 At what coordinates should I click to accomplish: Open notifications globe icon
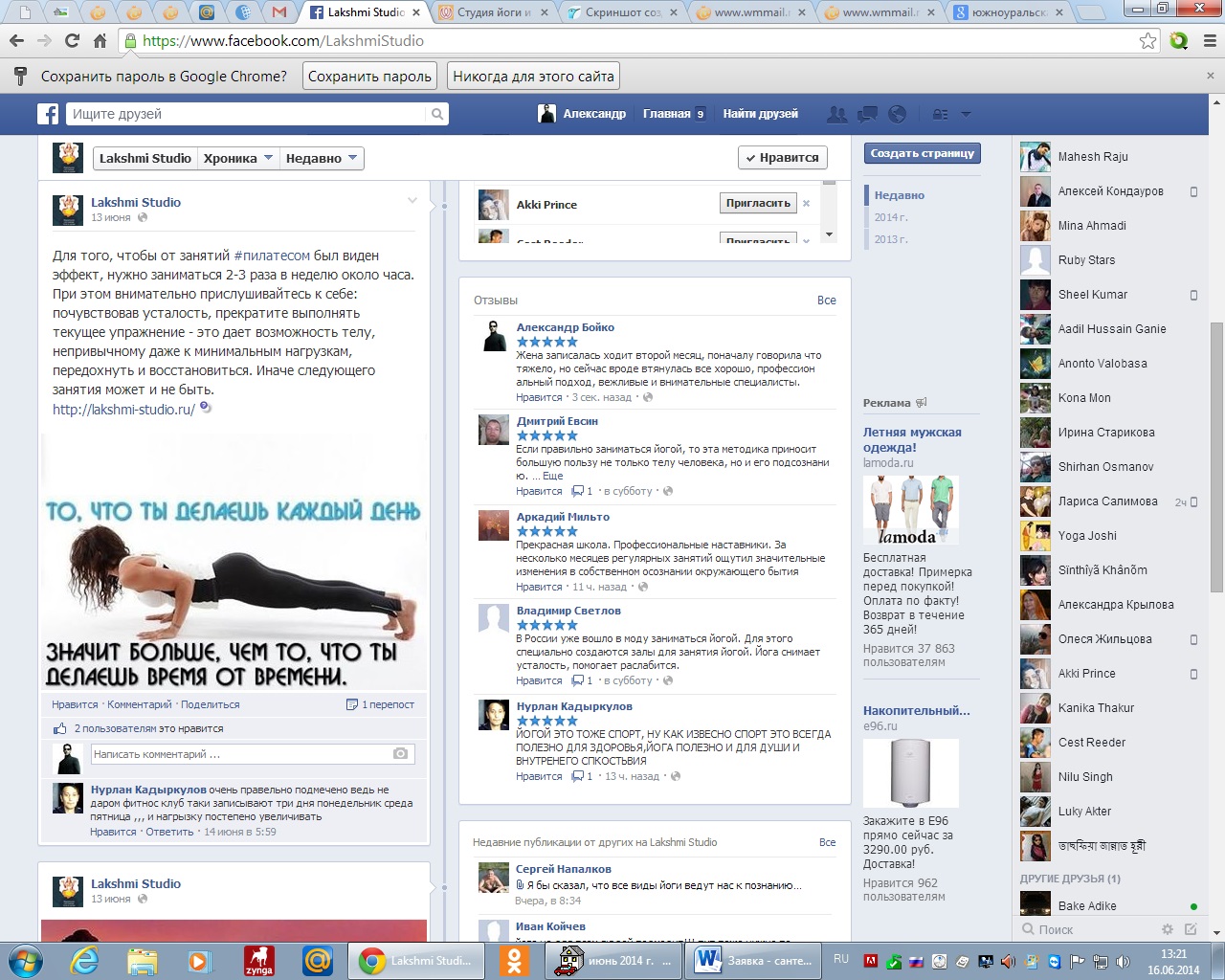(x=897, y=114)
